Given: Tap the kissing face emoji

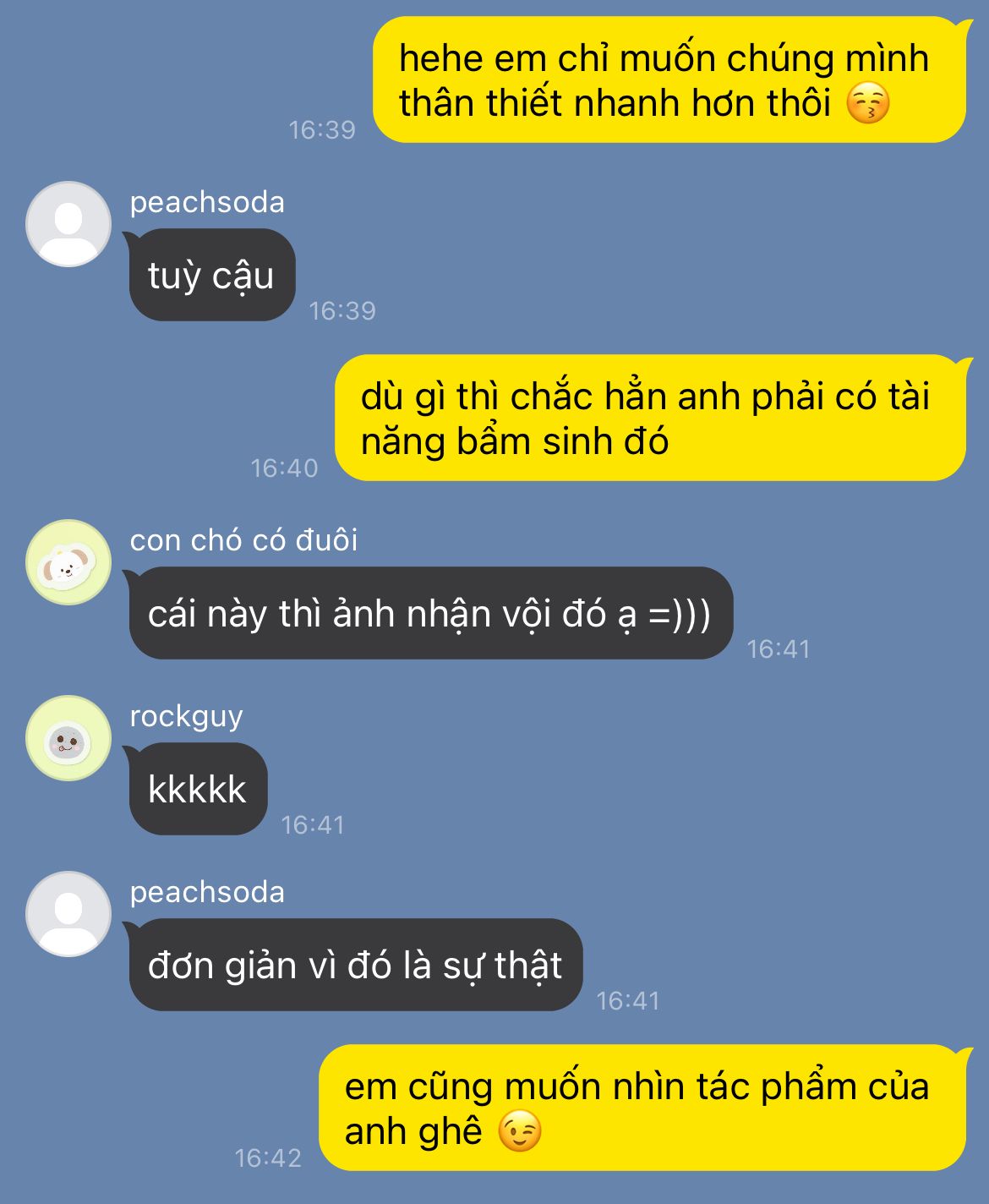Looking at the screenshot, I should 868,104.
